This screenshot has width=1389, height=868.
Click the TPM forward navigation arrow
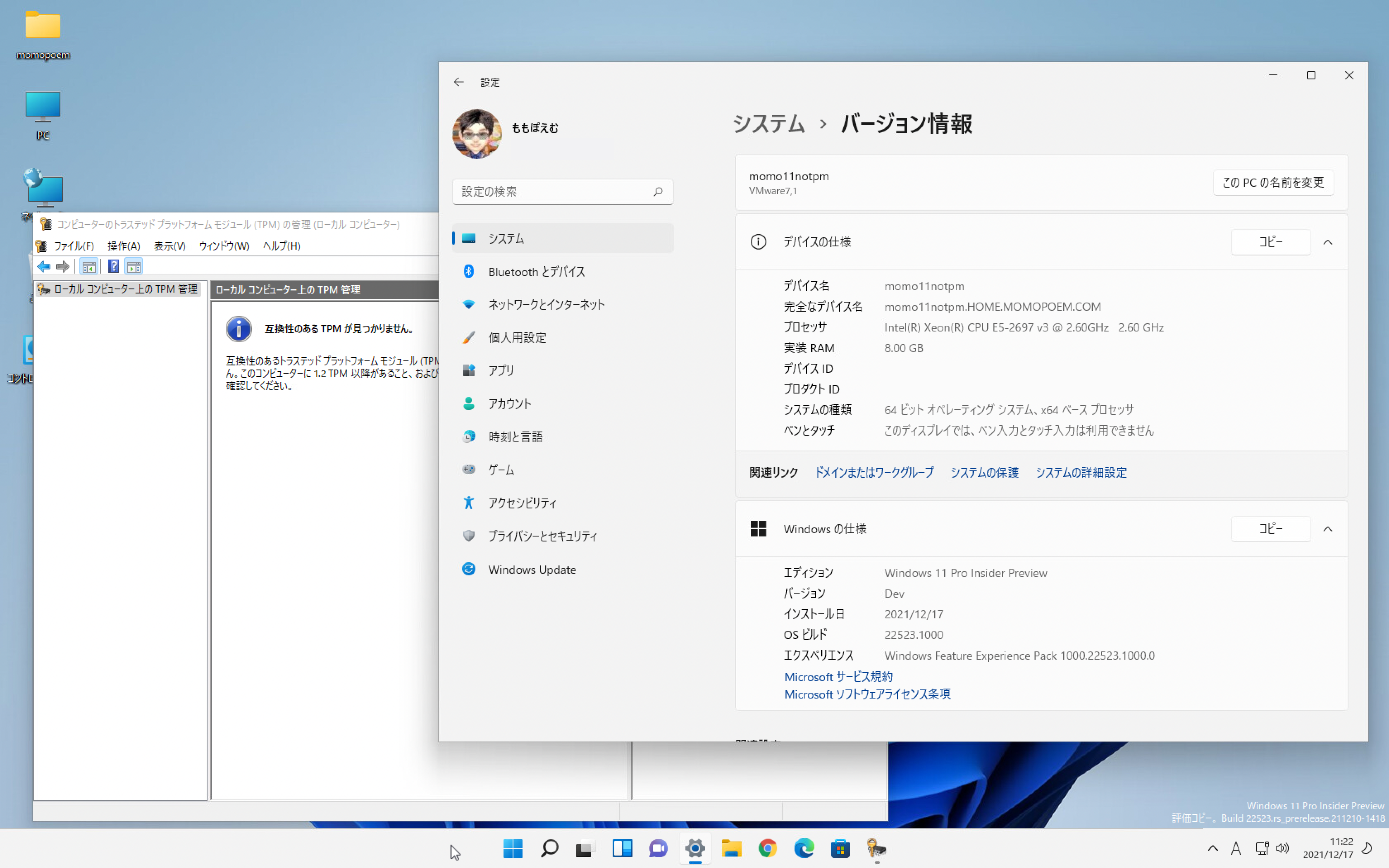coord(62,266)
